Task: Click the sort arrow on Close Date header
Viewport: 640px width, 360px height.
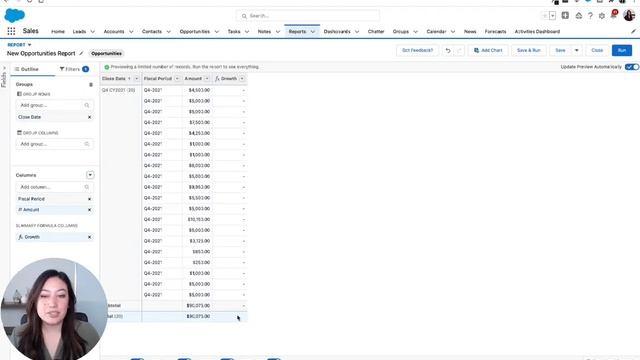Action: pos(129,78)
